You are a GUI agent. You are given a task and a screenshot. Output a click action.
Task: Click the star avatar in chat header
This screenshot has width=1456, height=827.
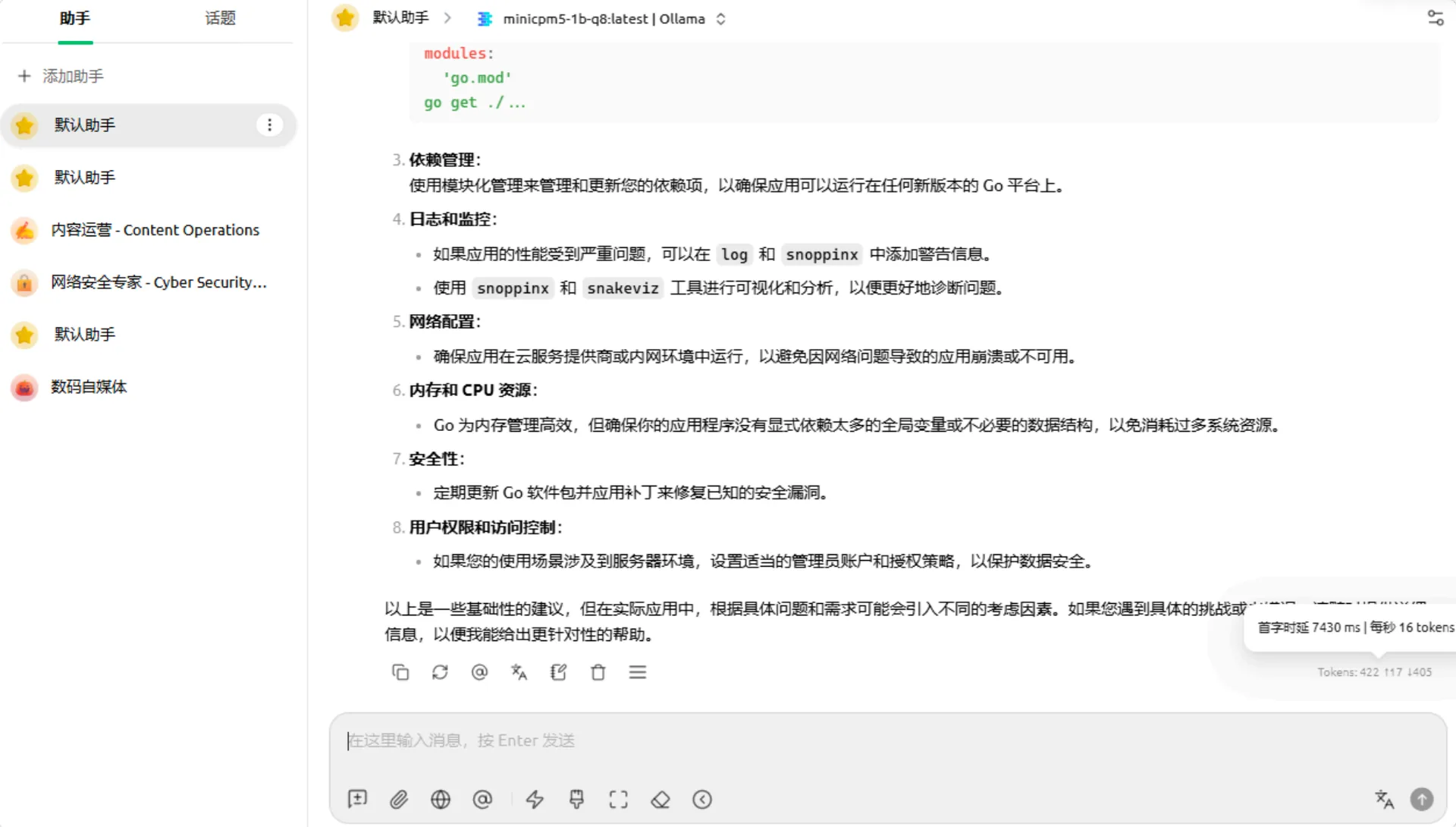[345, 17]
